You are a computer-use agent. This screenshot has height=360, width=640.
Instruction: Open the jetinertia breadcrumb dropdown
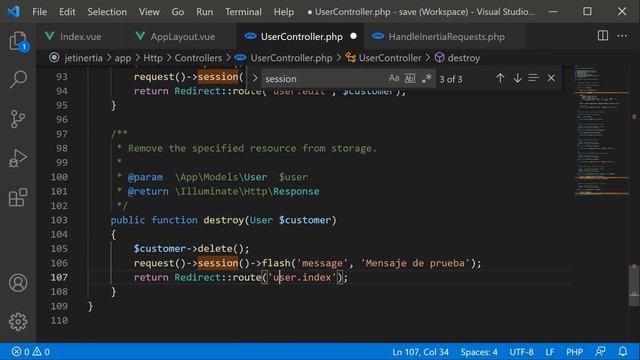pos(83,58)
